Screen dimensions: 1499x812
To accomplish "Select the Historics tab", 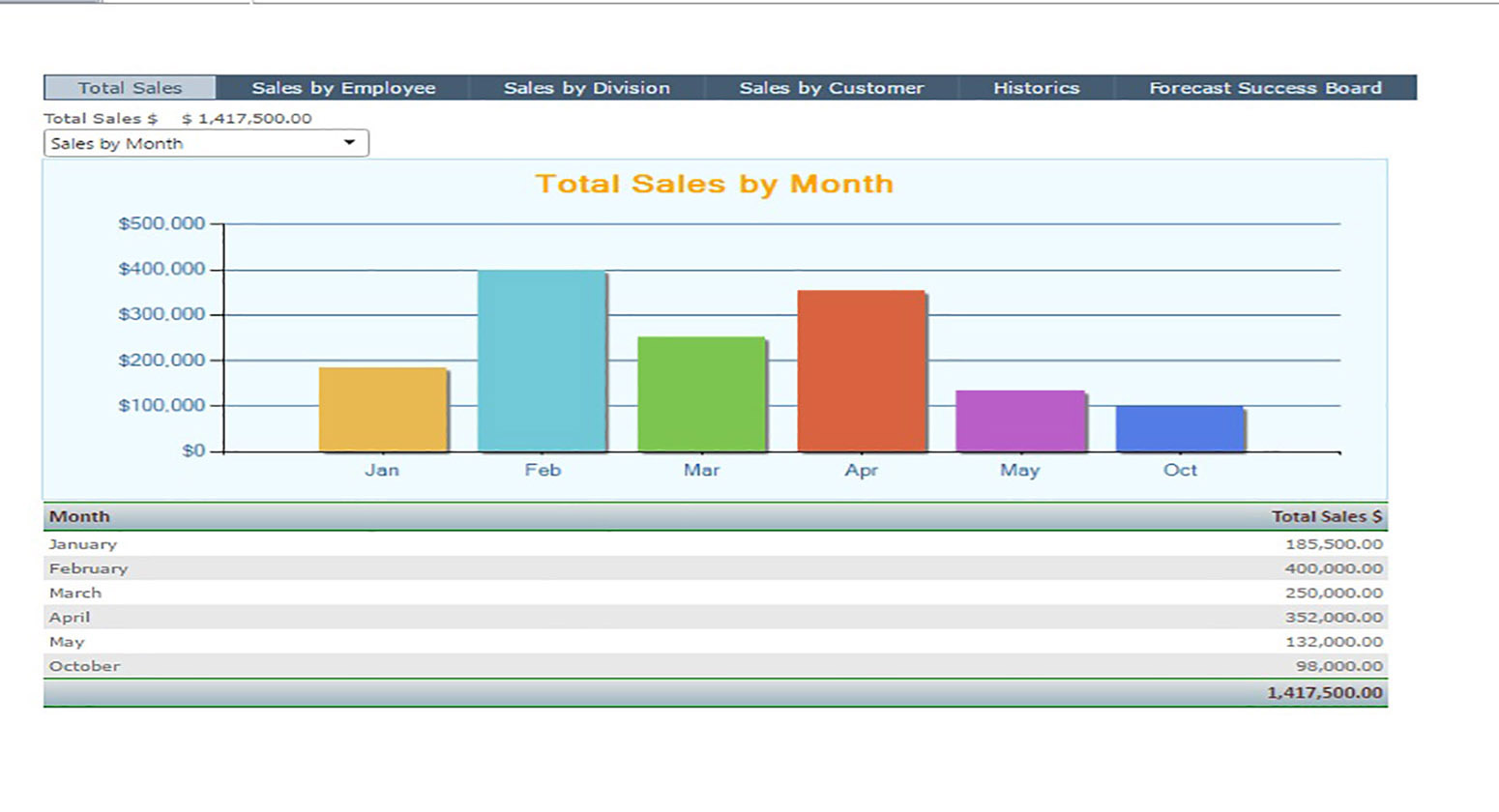I will click(1036, 88).
